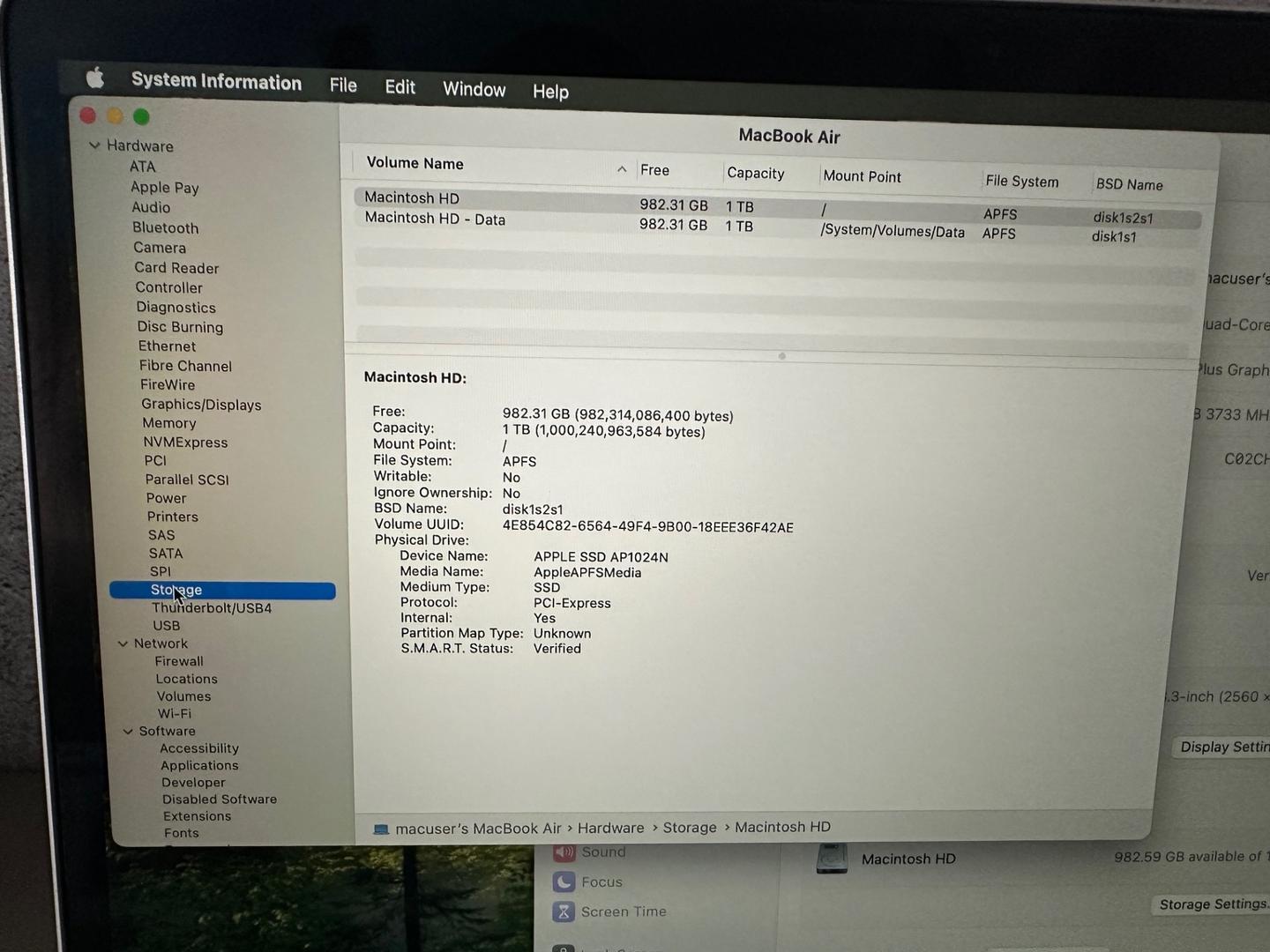Select Power in the sidebar
Screen dimensions: 1270x952
tap(166, 498)
